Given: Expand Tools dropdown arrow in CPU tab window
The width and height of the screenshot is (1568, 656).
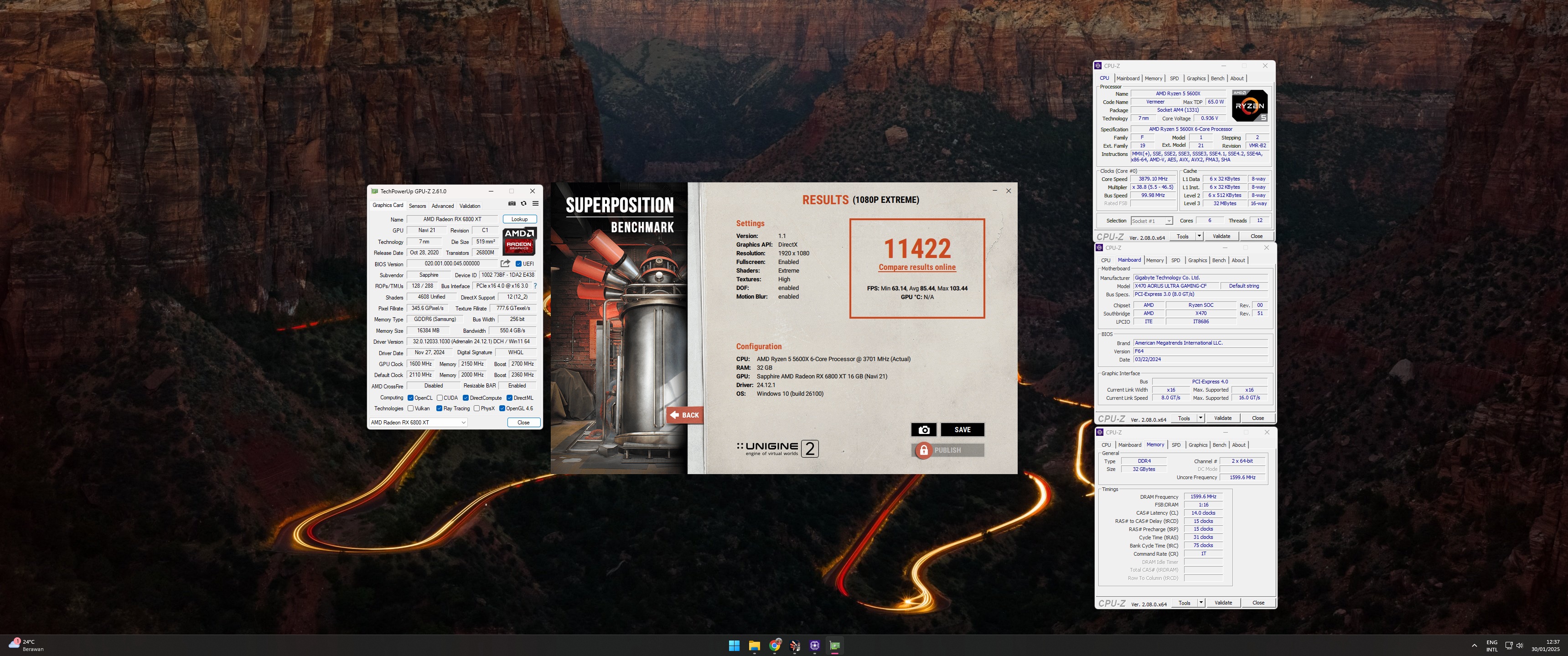Looking at the screenshot, I should [x=1199, y=236].
